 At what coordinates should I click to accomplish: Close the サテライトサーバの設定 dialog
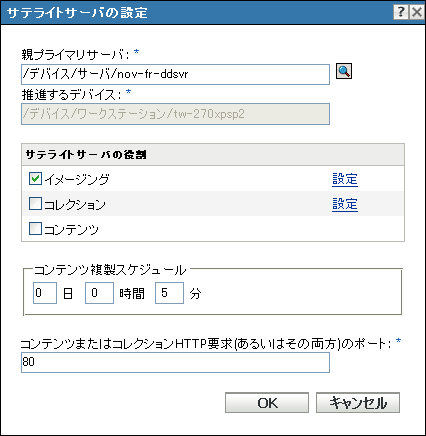click(x=417, y=12)
